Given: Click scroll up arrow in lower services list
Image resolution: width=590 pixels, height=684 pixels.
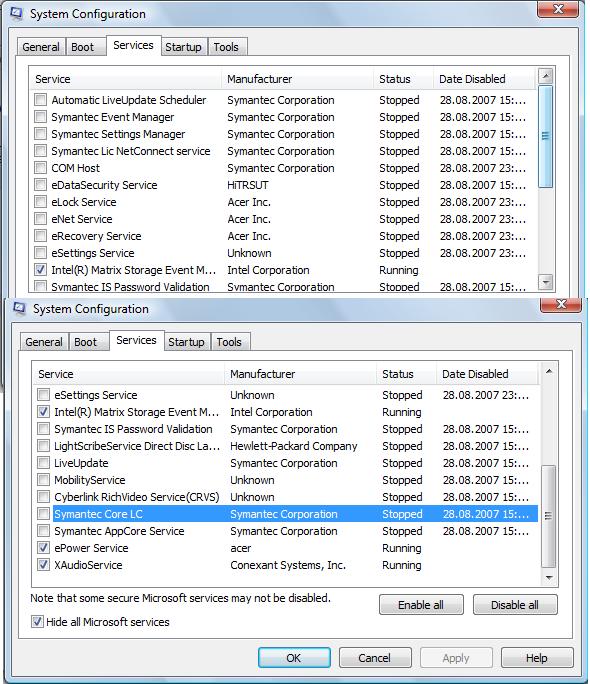Looking at the screenshot, I should (x=549, y=371).
